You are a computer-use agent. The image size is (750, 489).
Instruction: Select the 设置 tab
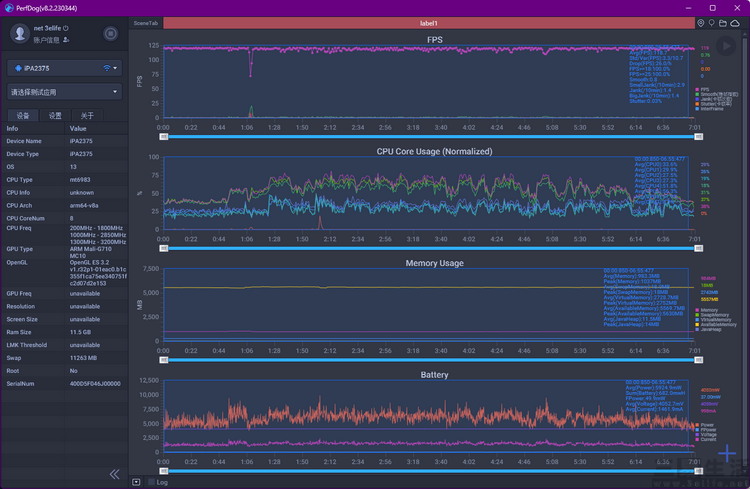click(x=55, y=115)
